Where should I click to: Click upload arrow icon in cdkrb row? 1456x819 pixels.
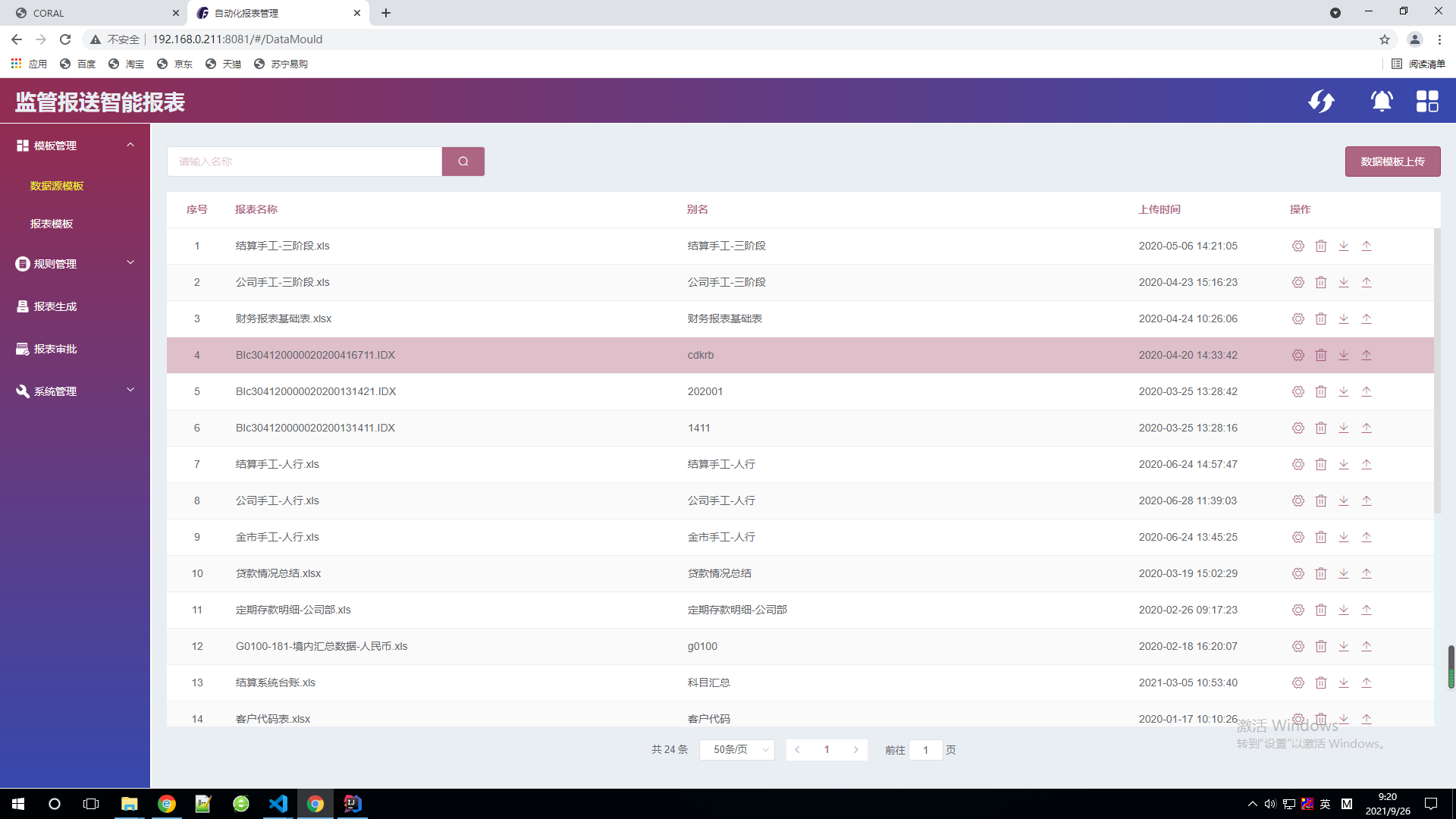1366,355
